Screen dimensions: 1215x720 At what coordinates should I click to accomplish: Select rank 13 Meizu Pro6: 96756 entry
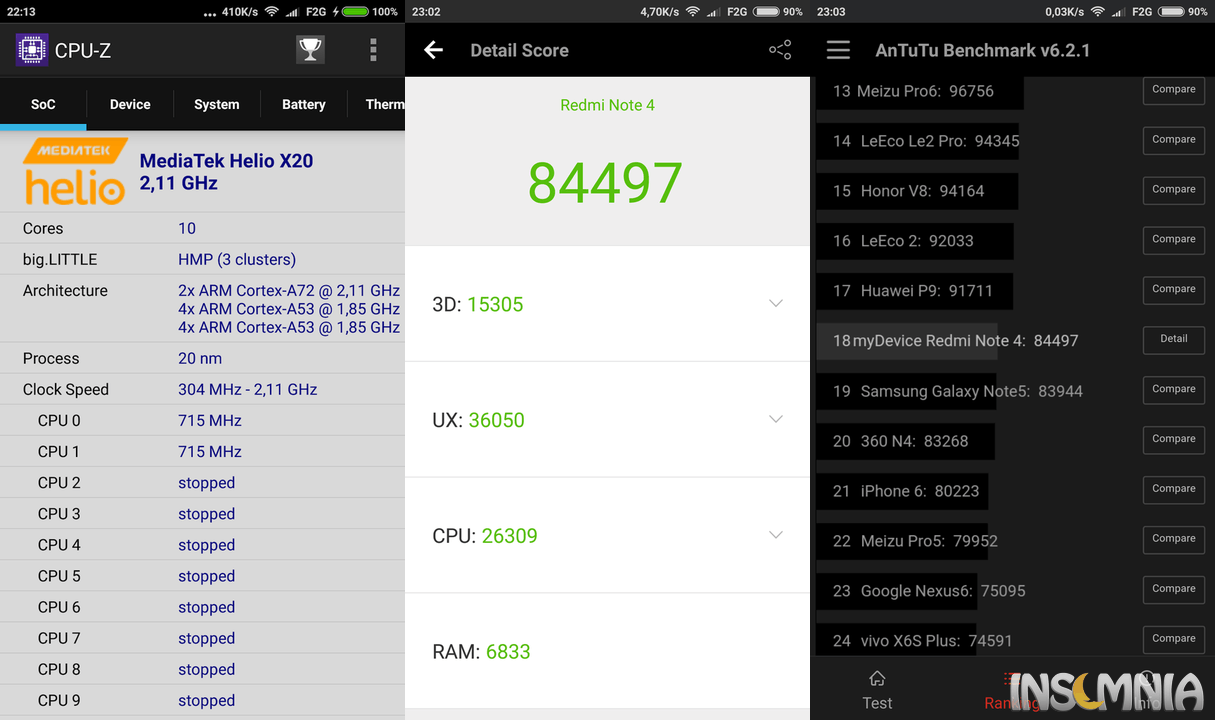coord(920,91)
